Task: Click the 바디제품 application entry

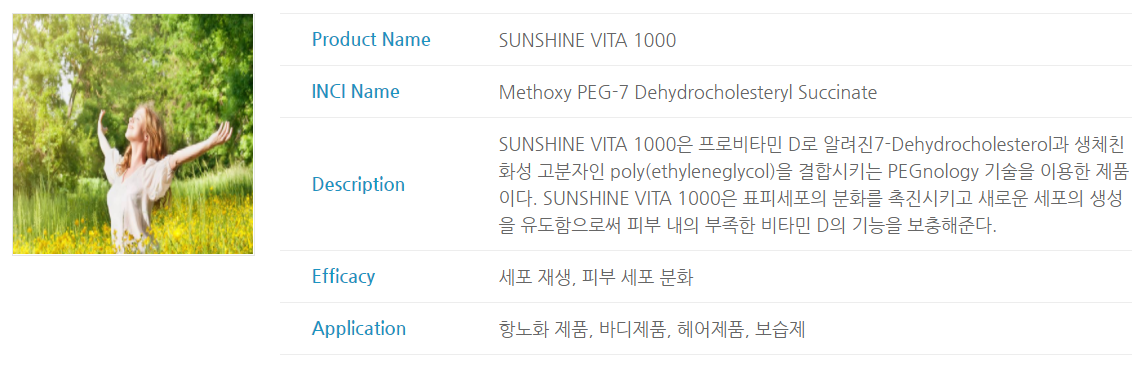Action: (633, 330)
